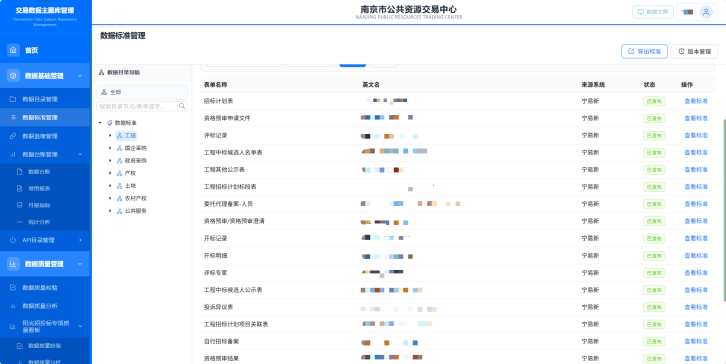Click the ellipsis icon beside 统计分析
Screen dimensions: 726x364
[19, 222]
